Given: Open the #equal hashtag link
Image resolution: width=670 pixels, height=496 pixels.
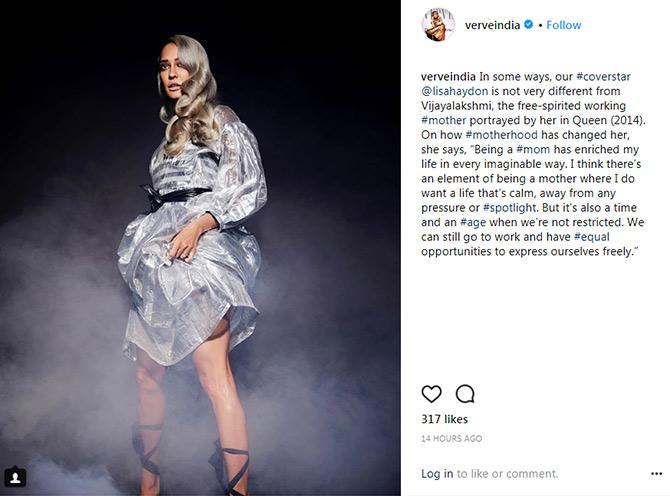Looking at the screenshot, I should (x=591, y=237).
